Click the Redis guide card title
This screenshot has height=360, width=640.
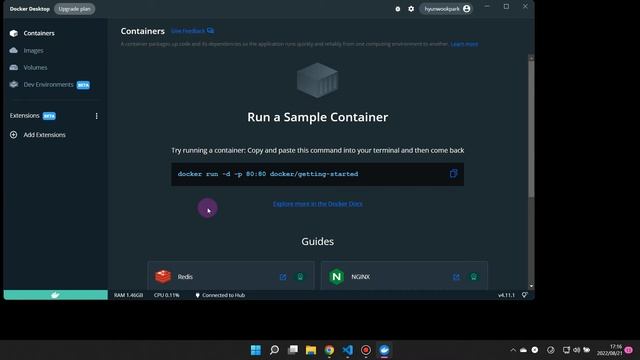point(185,277)
